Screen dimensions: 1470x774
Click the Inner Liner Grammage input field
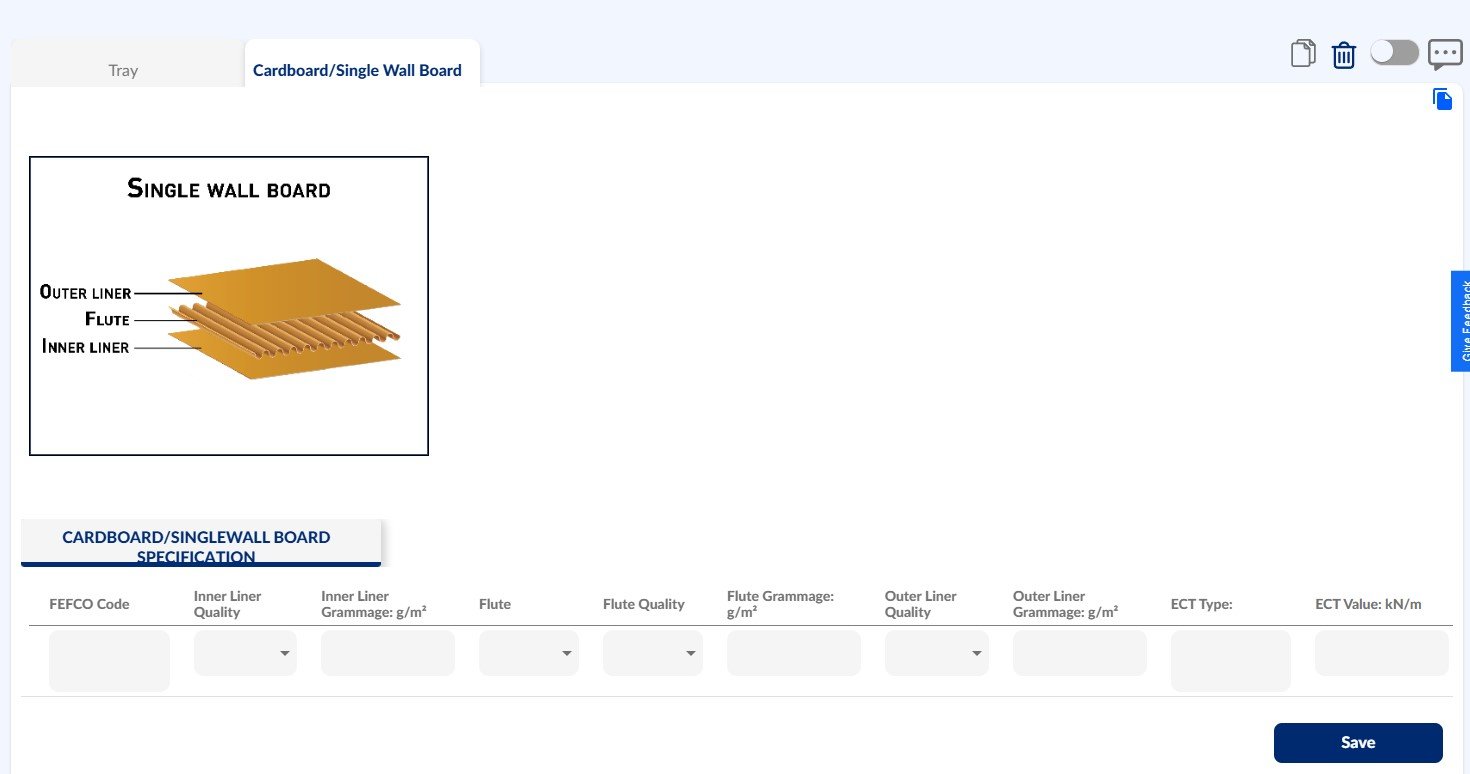(388, 653)
